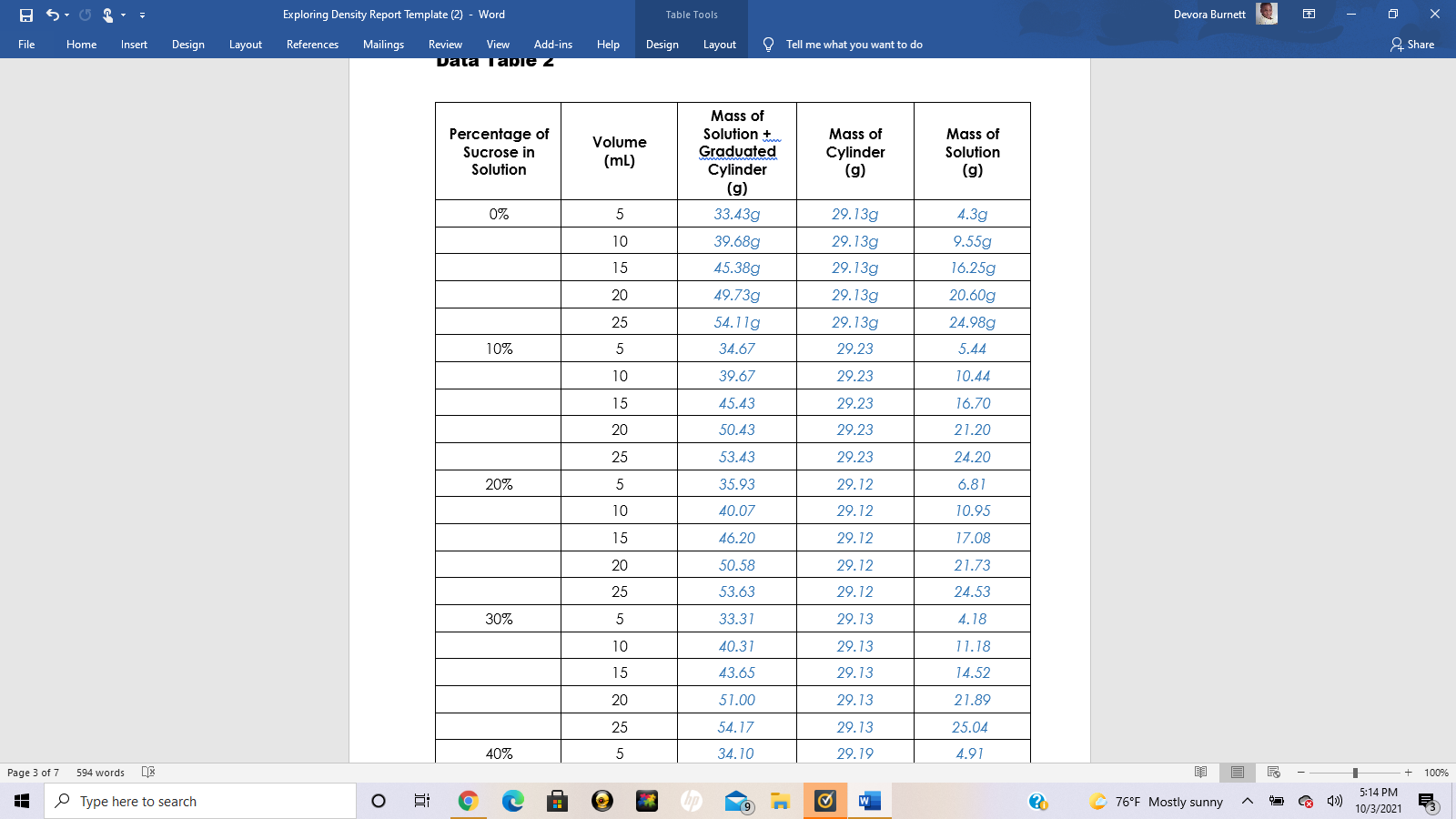Switch to Web Layout view icon

pos(1273,773)
